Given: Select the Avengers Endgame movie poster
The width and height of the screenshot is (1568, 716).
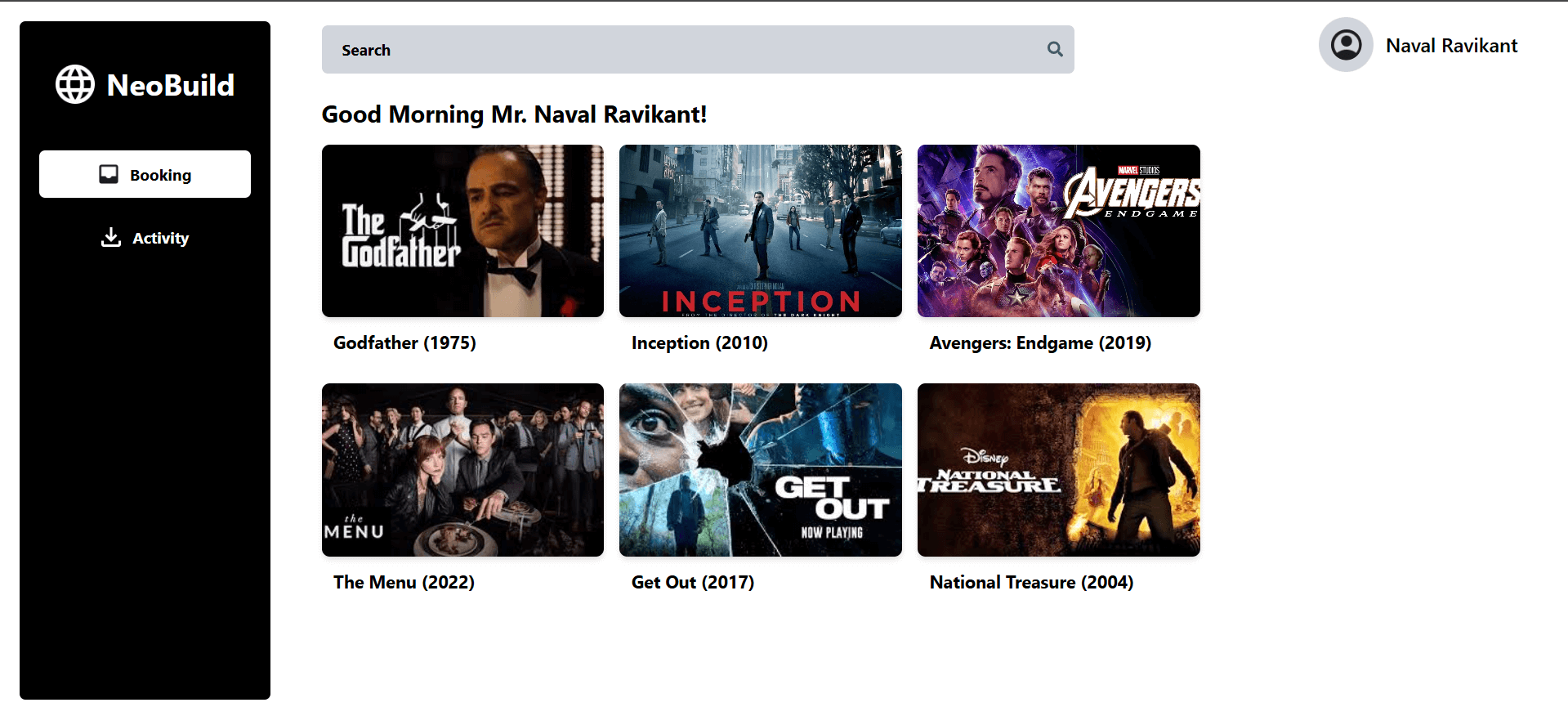Looking at the screenshot, I should click(x=1059, y=231).
